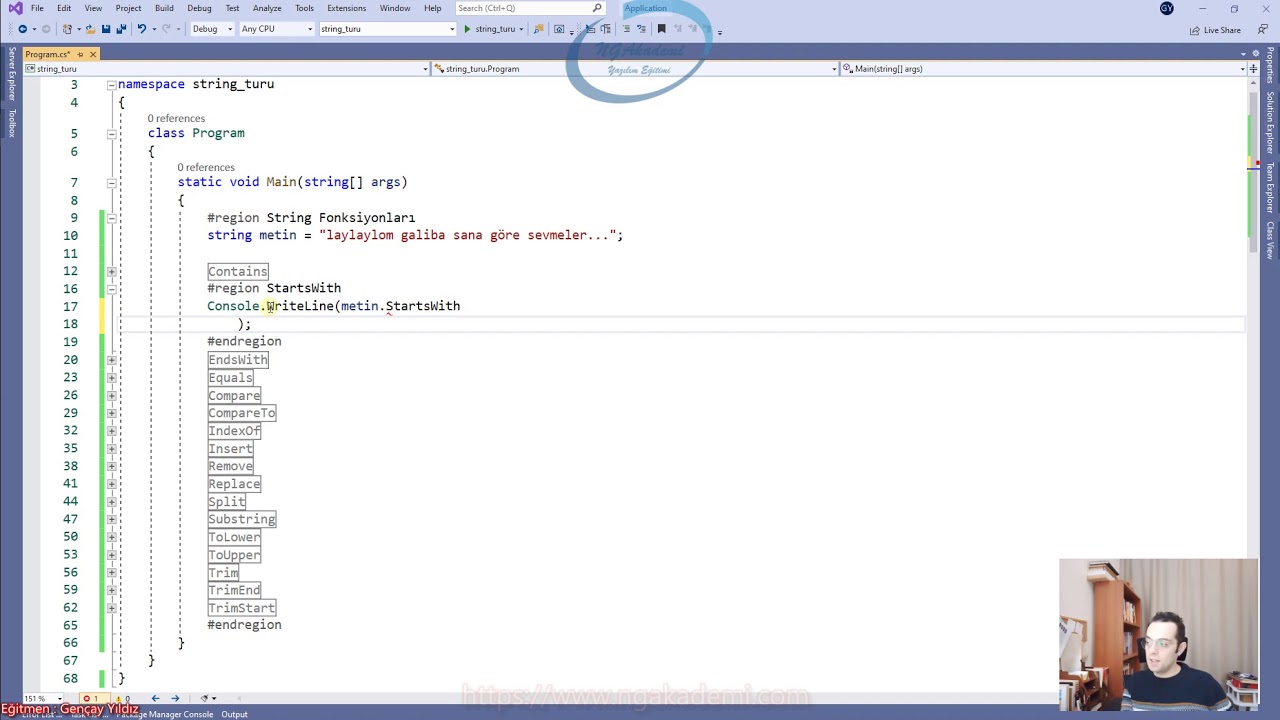
Task: Open the Team Explorer side tab
Action: tap(1270, 188)
